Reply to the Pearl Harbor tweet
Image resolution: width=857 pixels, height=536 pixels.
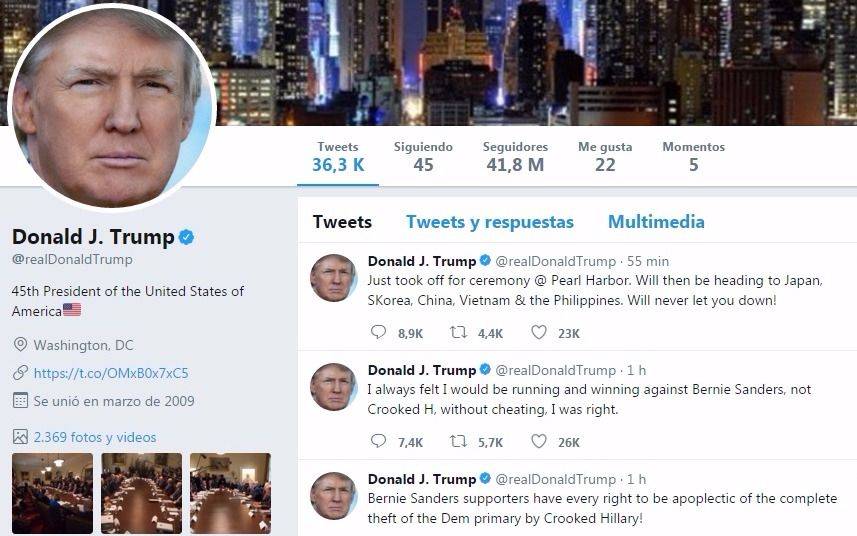[378, 332]
